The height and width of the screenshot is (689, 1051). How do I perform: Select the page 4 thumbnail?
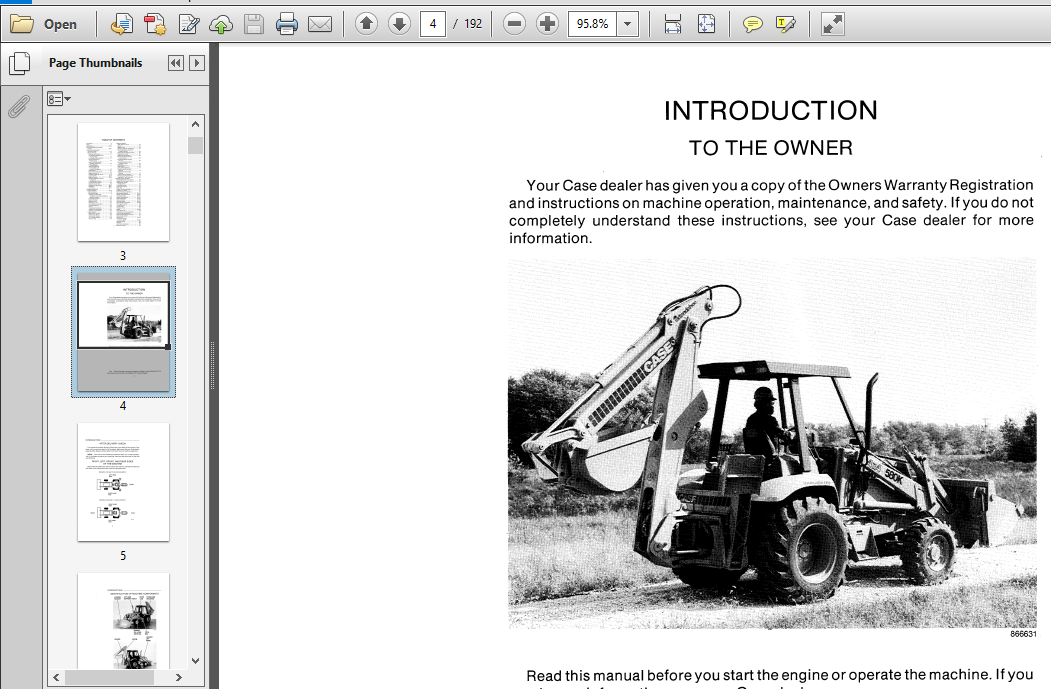coord(123,332)
